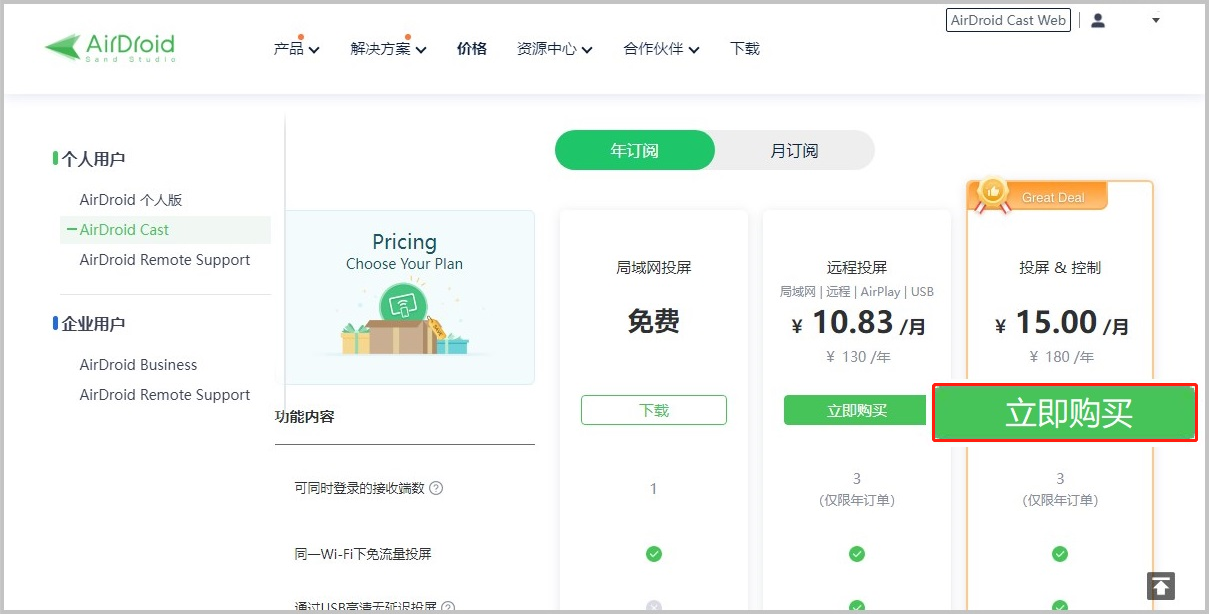Open the 下载 nav item
1209x614 pixels.
point(745,48)
